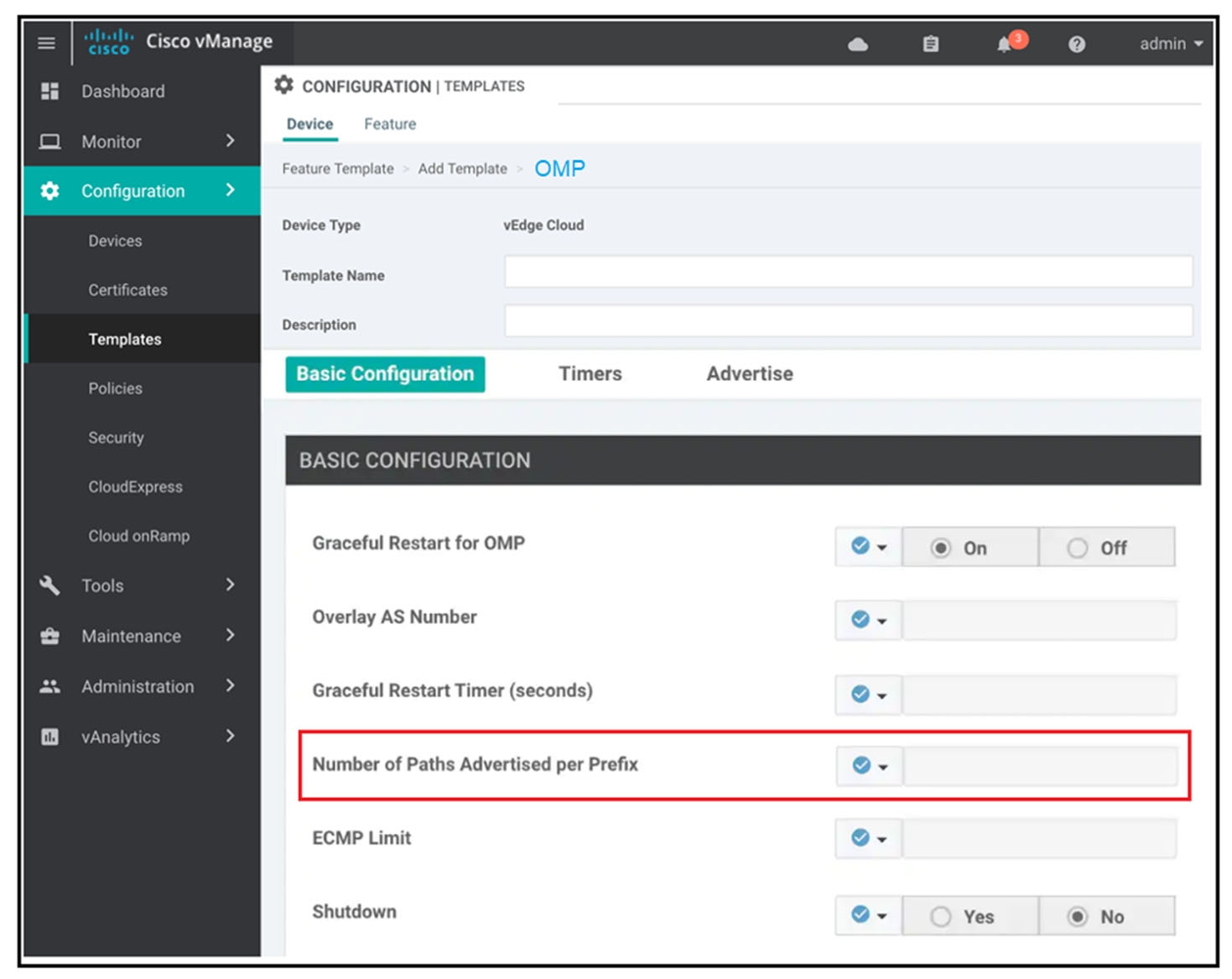
Task: Go to Add Template breadcrumb
Action: tap(462, 169)
